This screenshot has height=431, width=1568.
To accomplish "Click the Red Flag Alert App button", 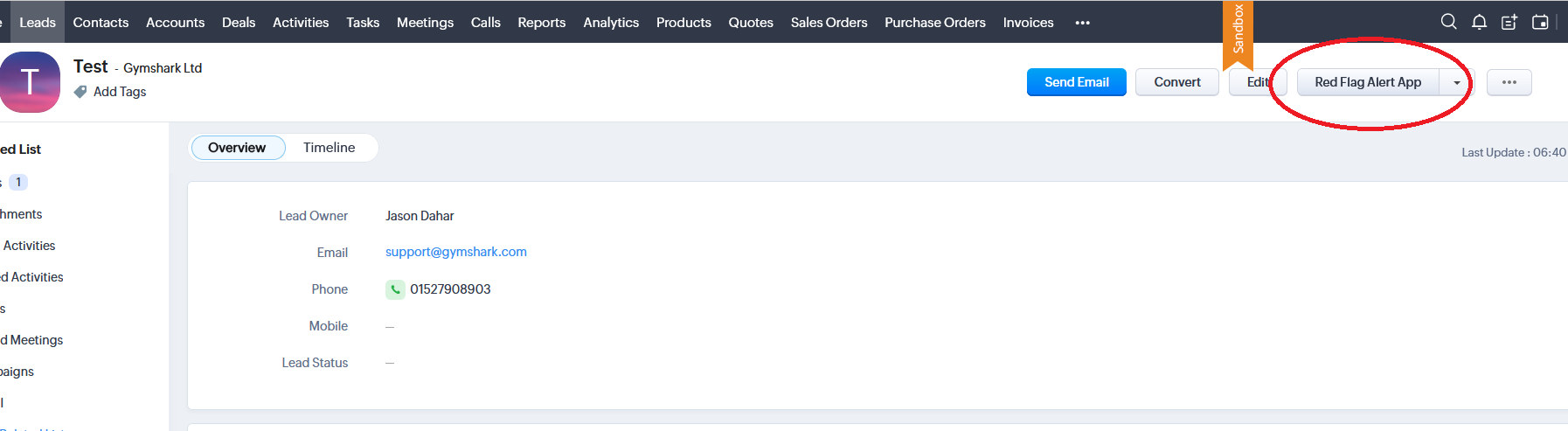I will (1368, 82).
